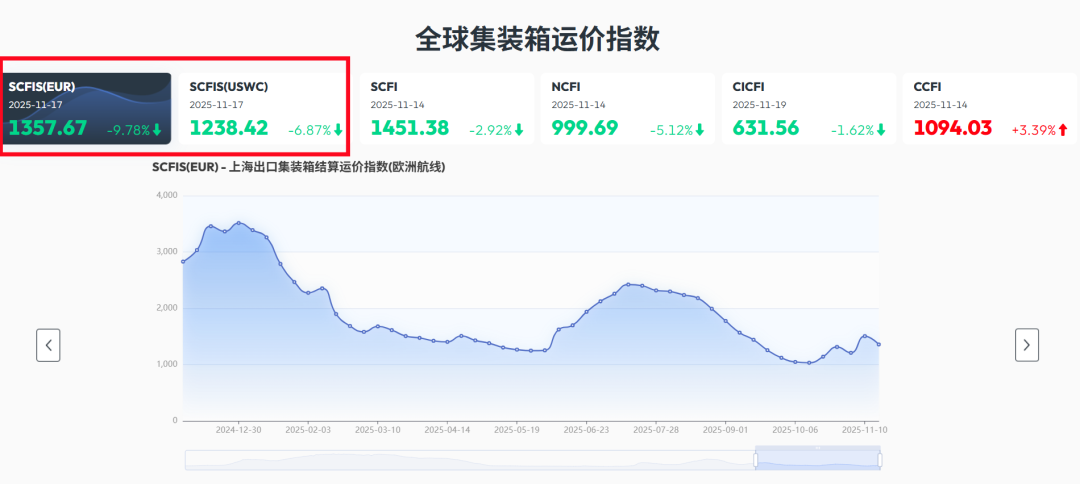Click the last data point on the chart
The width and height of the screenshot is (1080, 484).
click(878, 344)
